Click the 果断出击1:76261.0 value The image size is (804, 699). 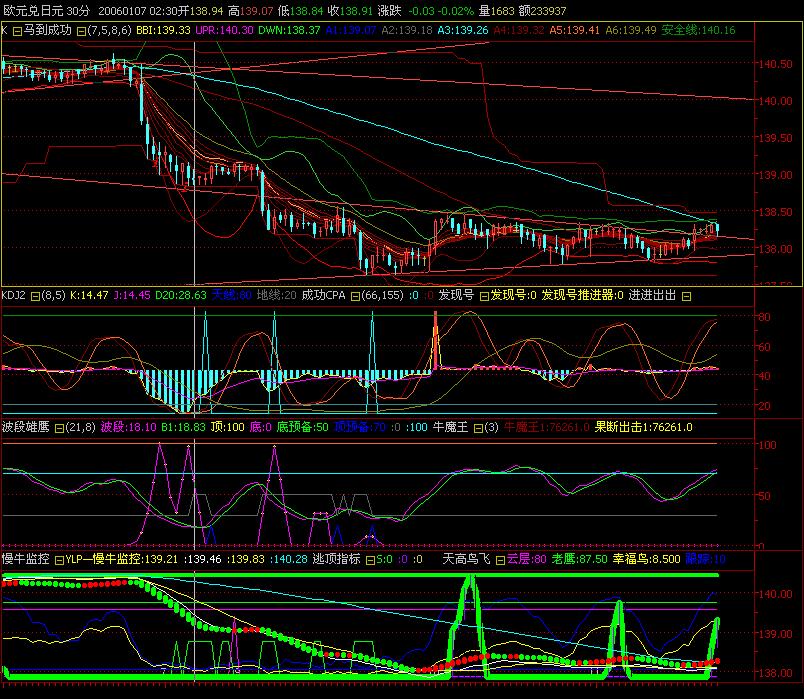click(644, 427)
